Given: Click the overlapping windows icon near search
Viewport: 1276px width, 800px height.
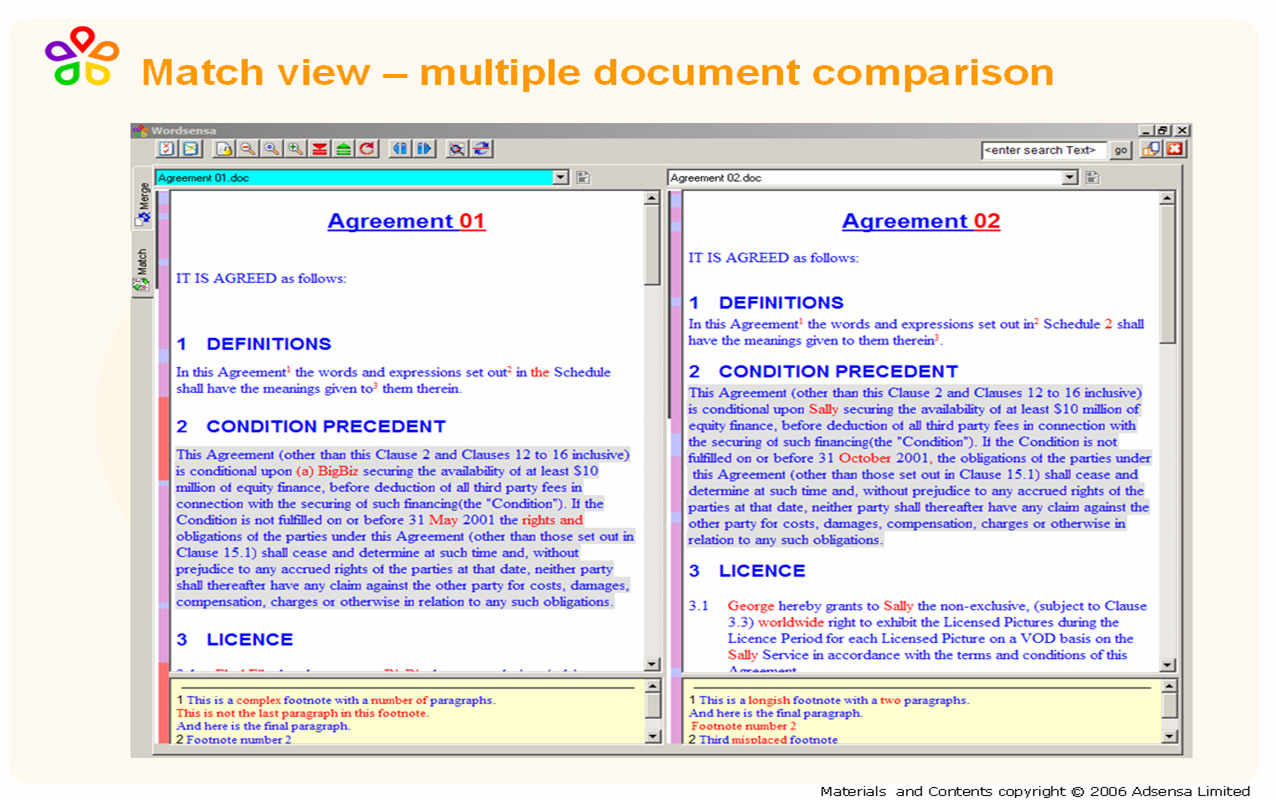Looking at the screenshot, I should 1151,149.
